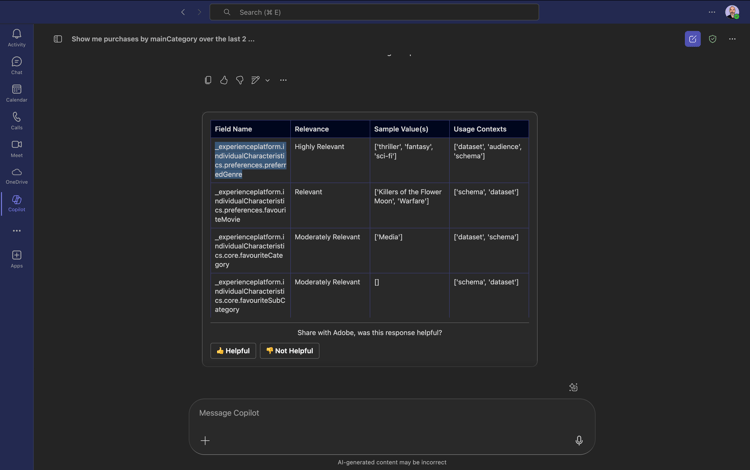Click the Relevance column header
750x470 pixels.
point(330,129)
